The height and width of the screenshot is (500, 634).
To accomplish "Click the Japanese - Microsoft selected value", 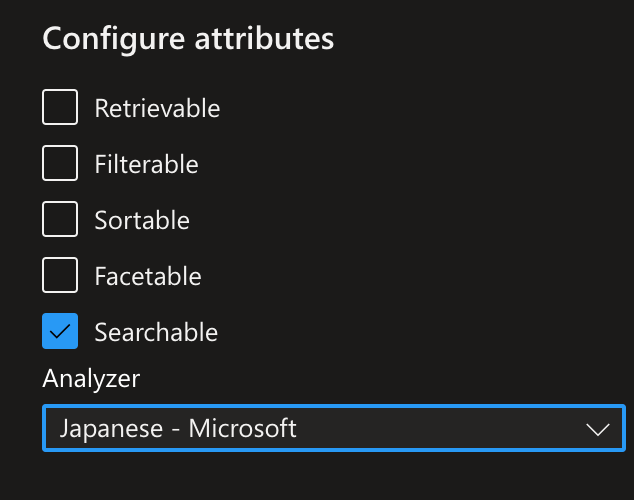I will tap(178, 428).
